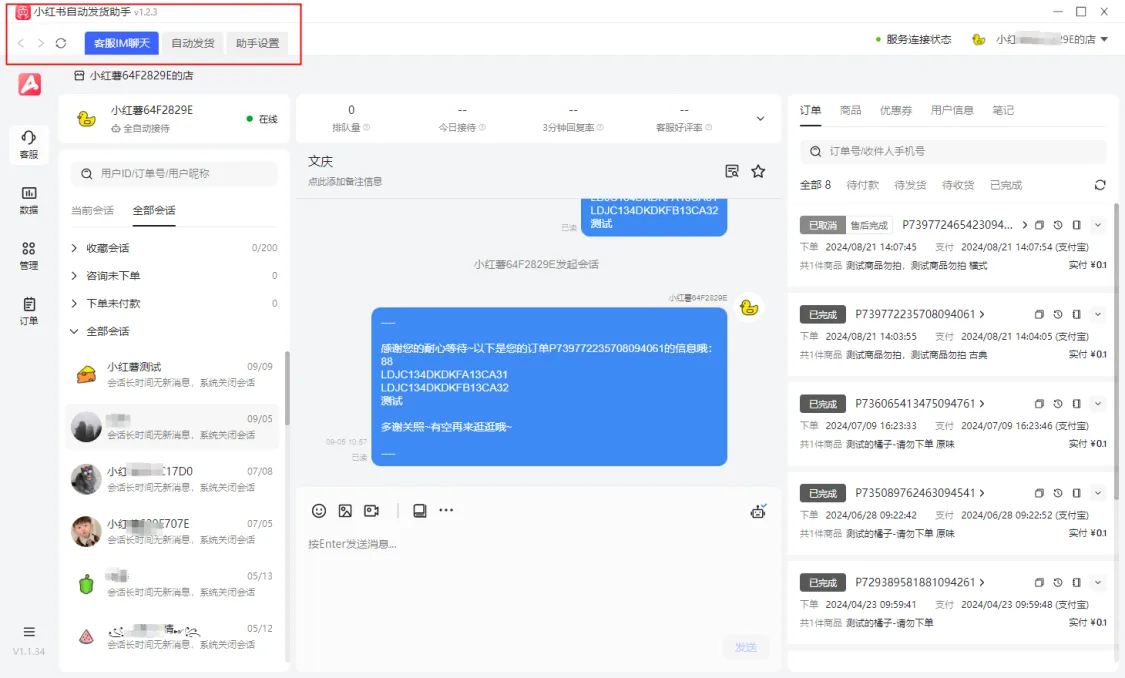Click 点此添加备注信息 under 文庆
Viewport: 1125px width, 678px height.
[x=345, y=182]
